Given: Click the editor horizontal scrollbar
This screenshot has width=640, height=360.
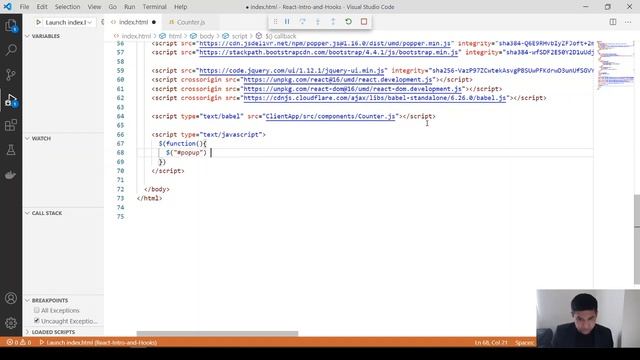Looking at the screenshot, I should pos(217,333).
